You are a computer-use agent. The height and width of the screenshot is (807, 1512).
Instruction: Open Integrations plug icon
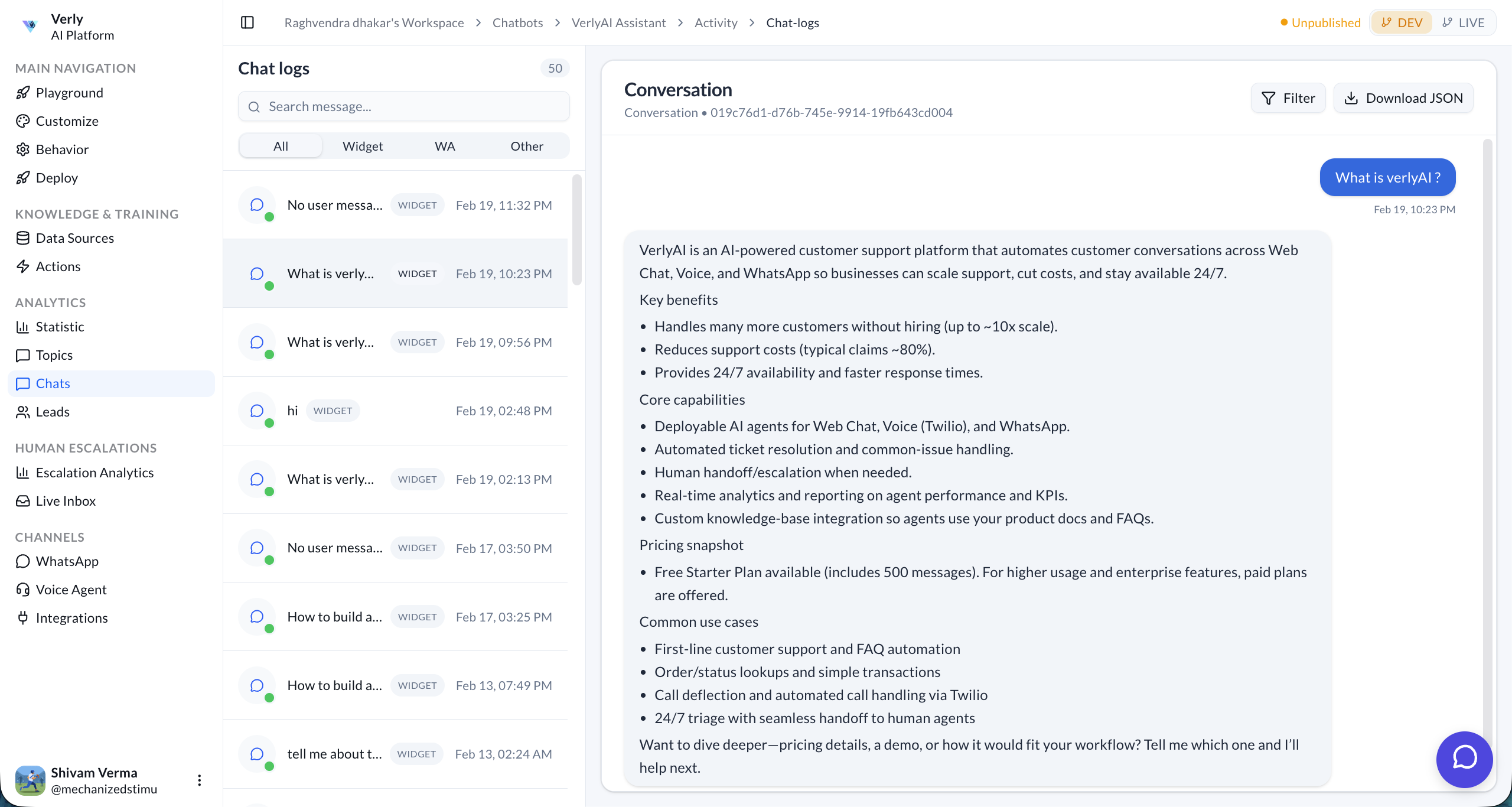click(x=23, y=618)
